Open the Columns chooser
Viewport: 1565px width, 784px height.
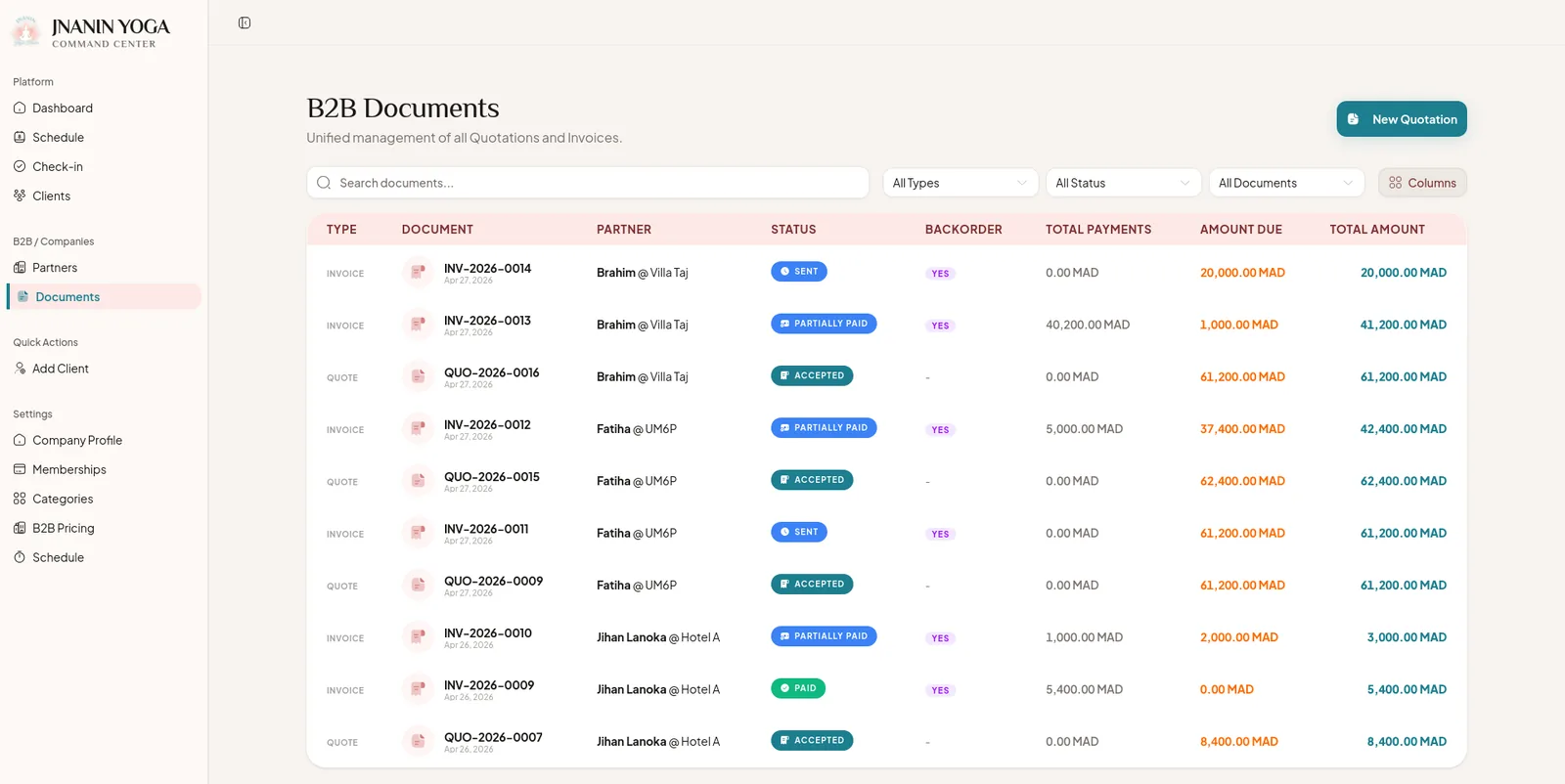pos(1422,183)
